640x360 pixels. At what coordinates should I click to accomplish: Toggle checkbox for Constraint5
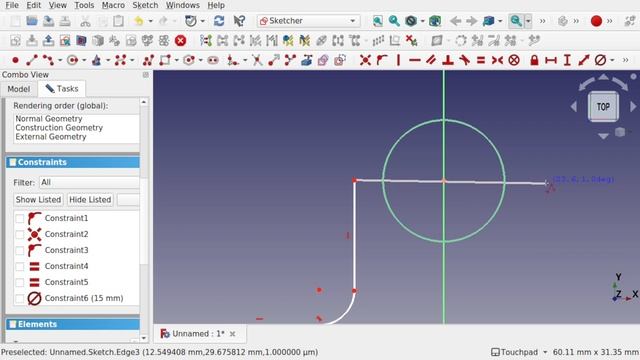coord(20,282)
